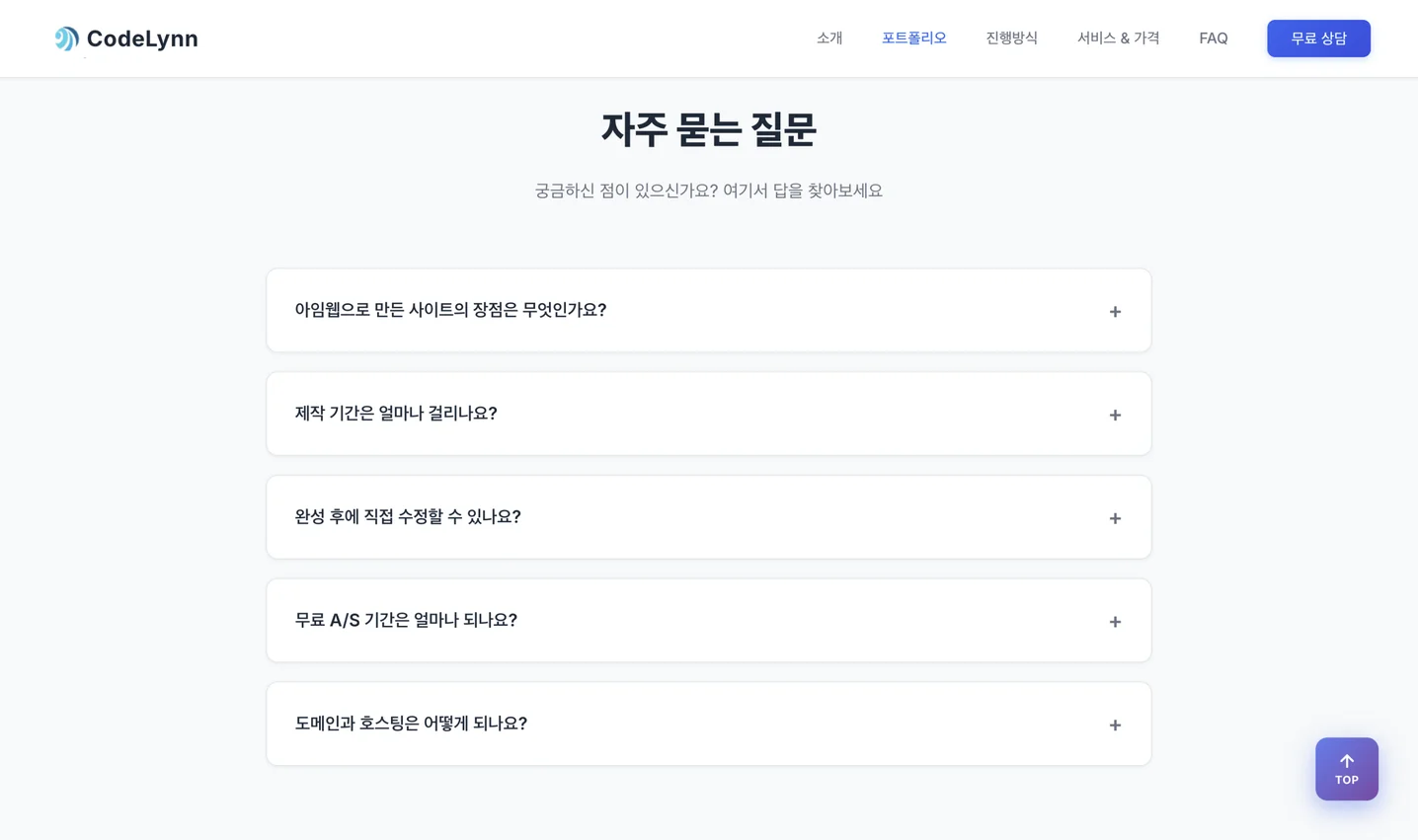Open the FAQ navigation link
This screenshot has width=1418, height=840.
click(x=1214, y=38)
